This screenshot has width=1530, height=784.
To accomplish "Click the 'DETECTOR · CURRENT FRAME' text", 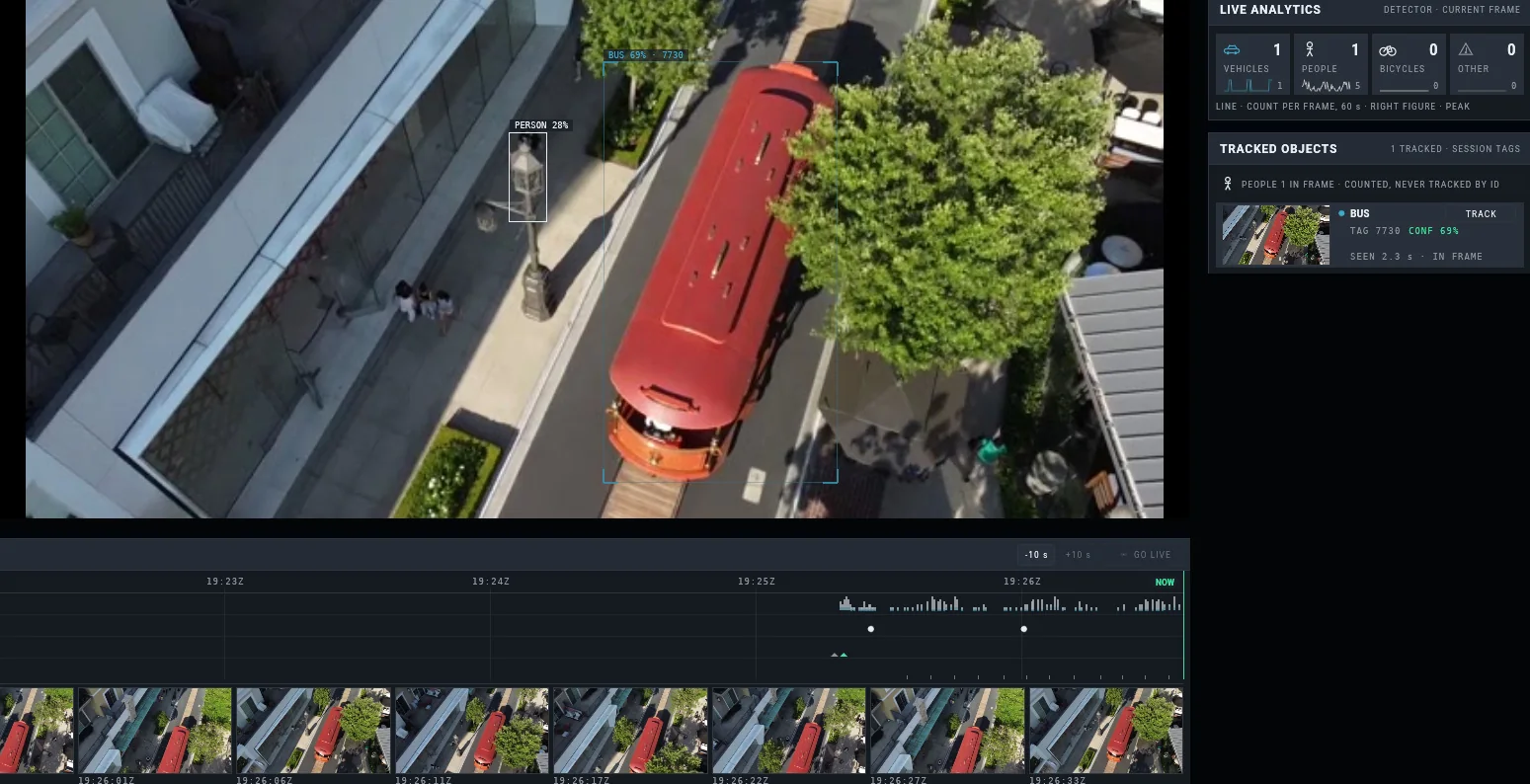I will tap(1452, 10).
